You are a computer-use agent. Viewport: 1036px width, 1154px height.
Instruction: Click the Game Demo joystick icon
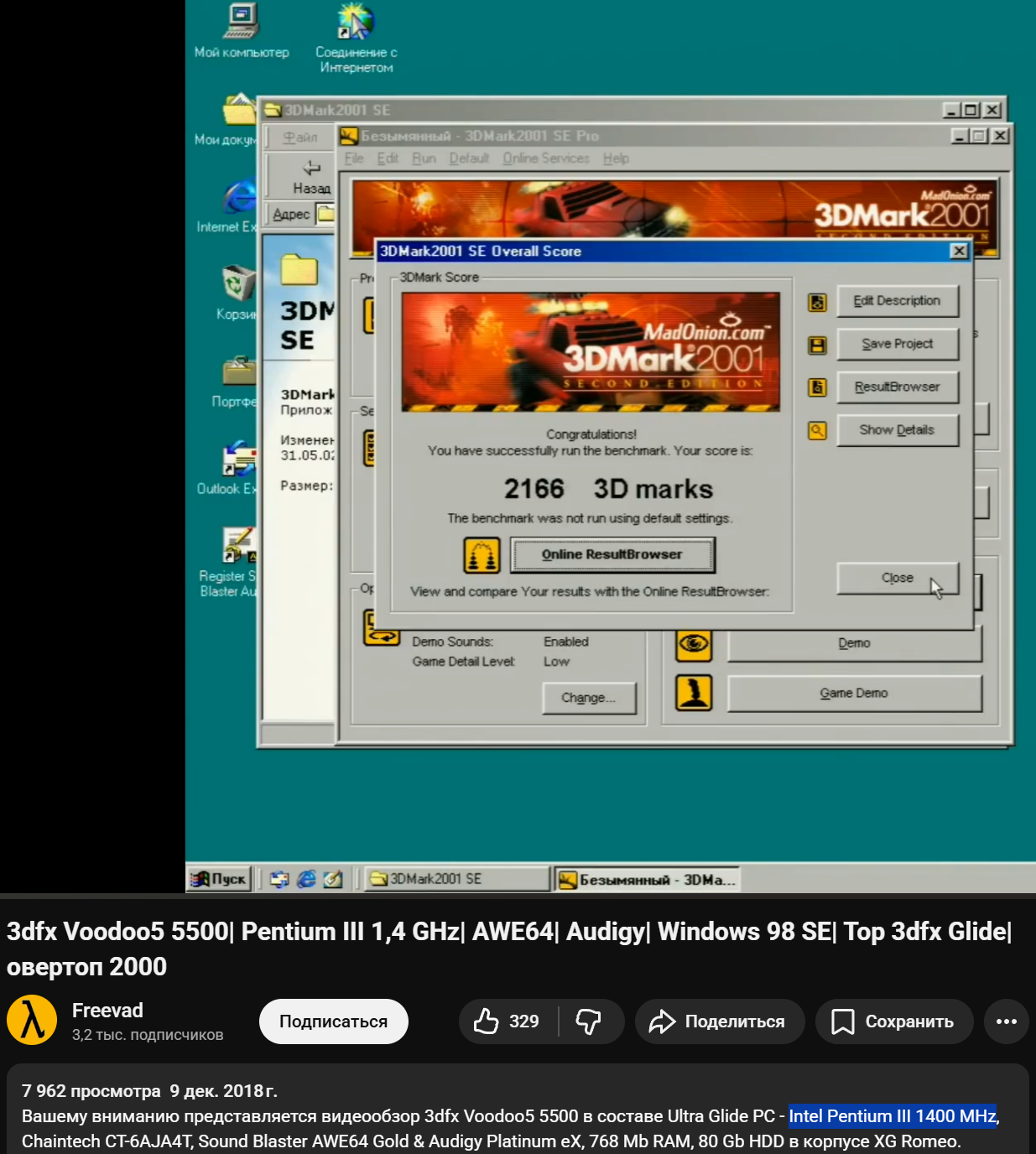[694, 693]
